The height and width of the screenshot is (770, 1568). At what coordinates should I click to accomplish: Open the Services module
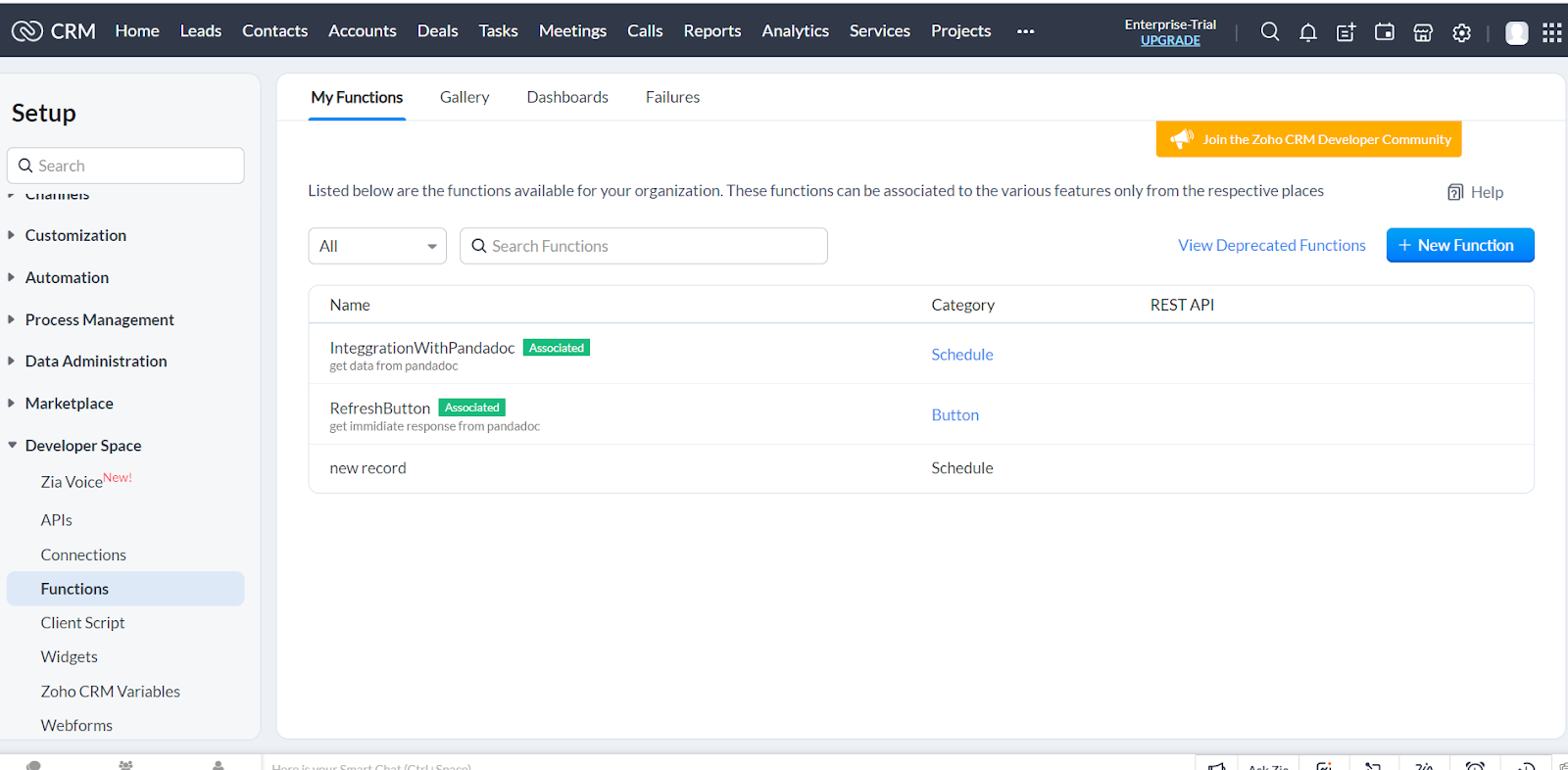point(880,31)
